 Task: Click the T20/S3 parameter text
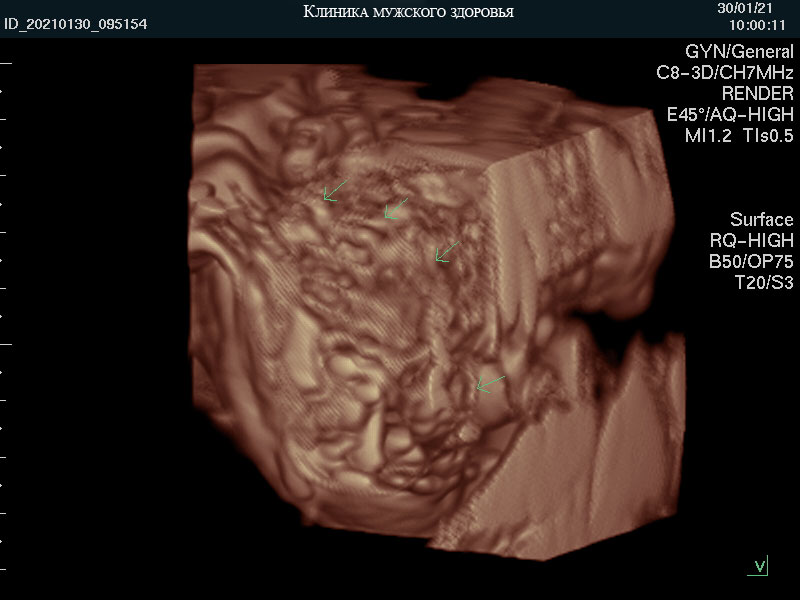[x=763, y=283]
